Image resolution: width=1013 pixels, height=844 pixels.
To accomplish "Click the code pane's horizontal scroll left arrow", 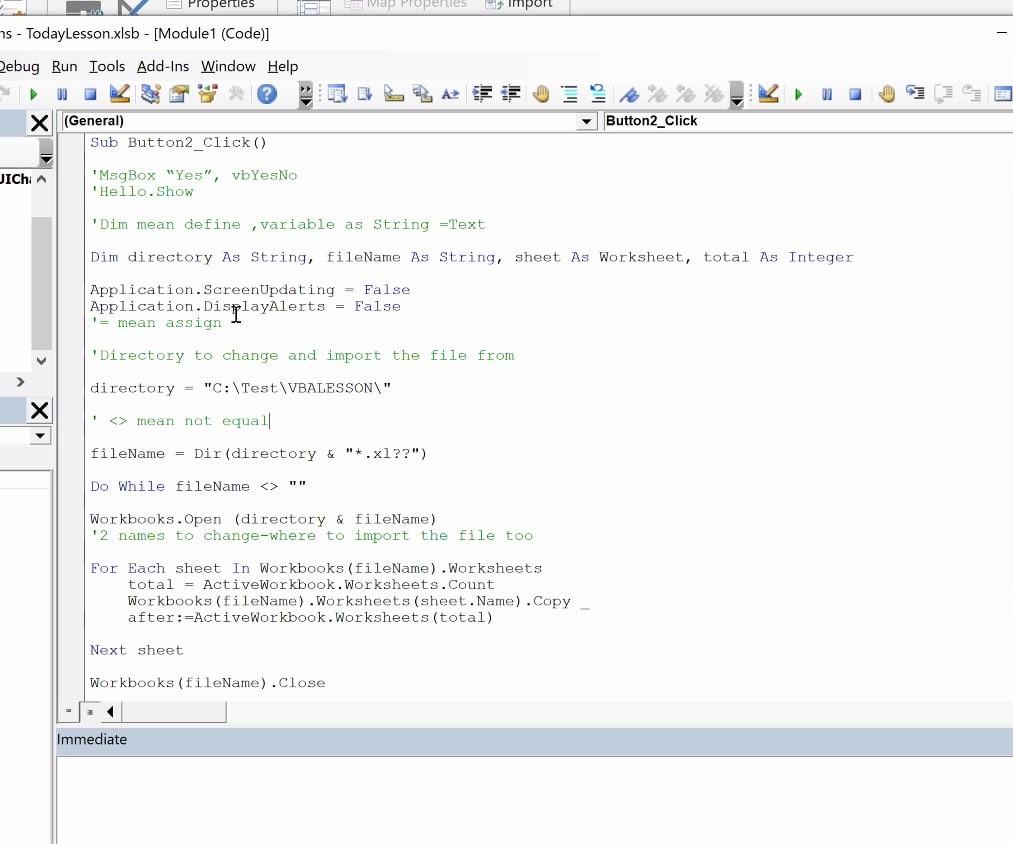I will 110,712.
